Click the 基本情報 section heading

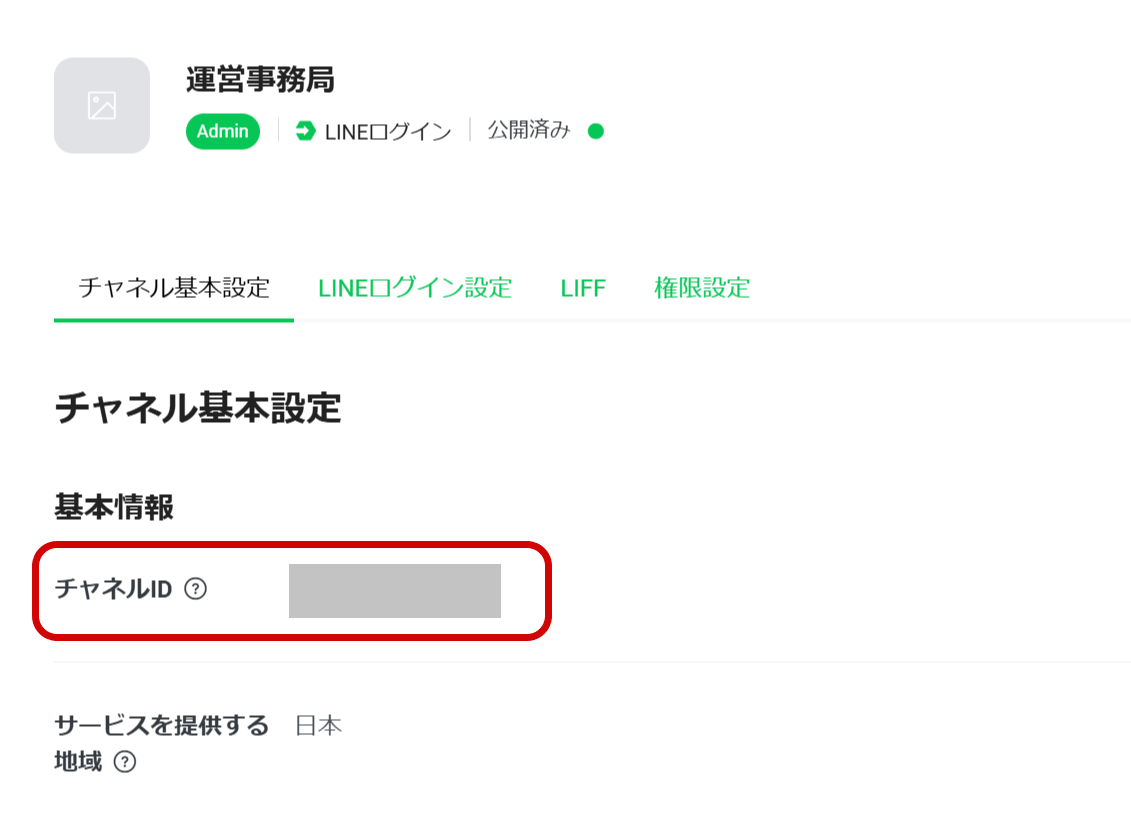[x=114, y=507]
